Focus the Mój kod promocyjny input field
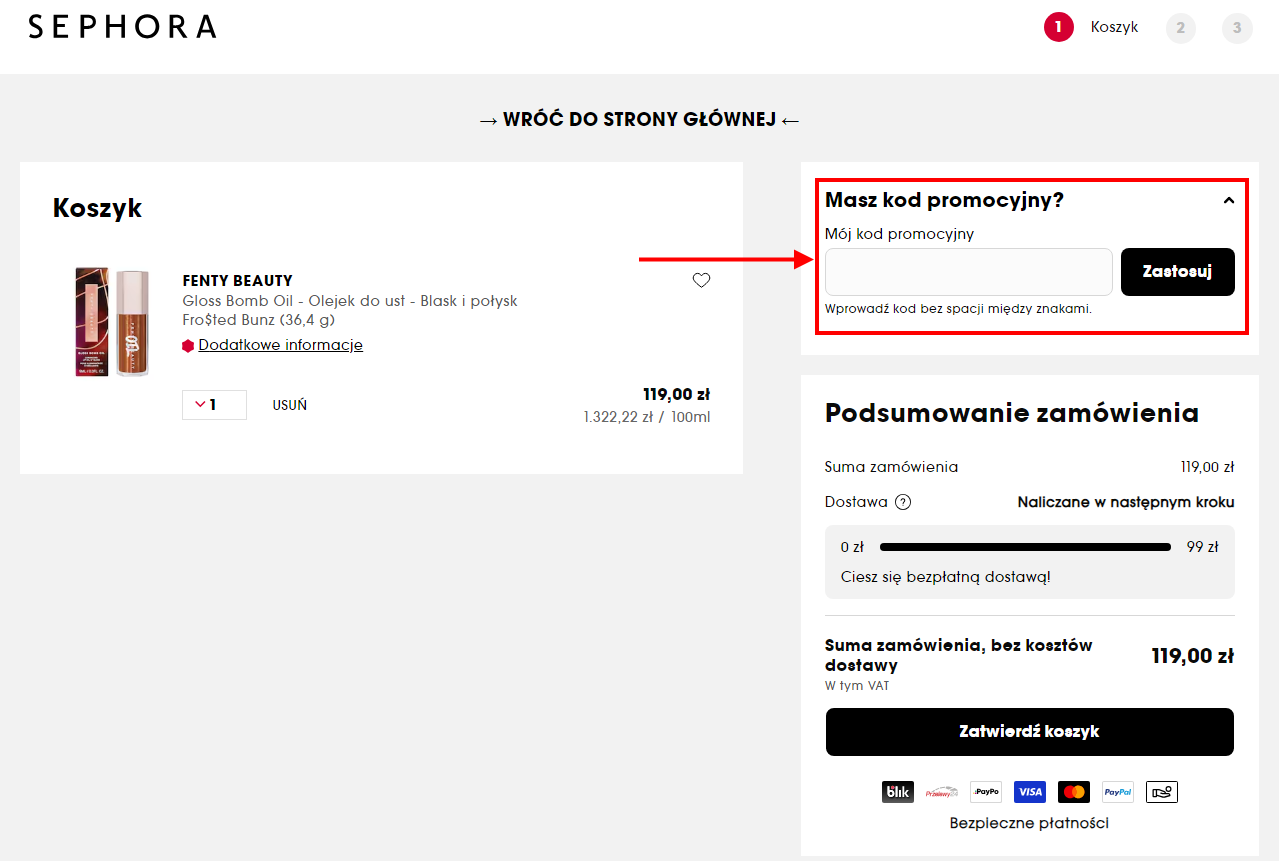The height and width of the screenshot is (861, 1279). 969,272
